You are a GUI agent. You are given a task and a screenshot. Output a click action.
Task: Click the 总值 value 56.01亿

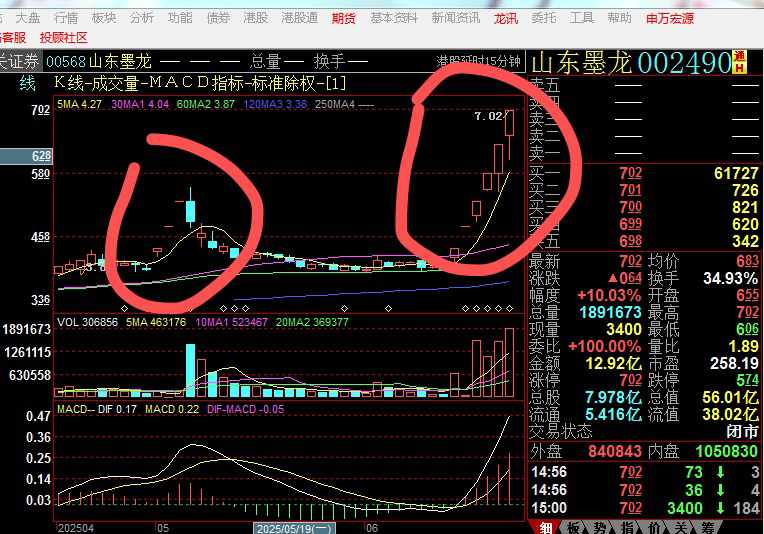[x=730, y=398]
